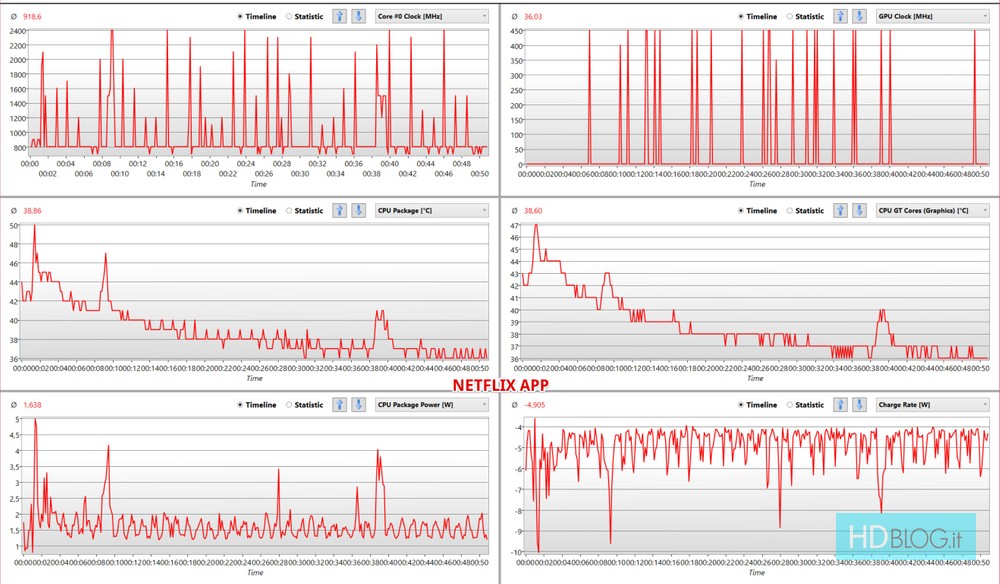Click the down arrow icon in Charge Rate panel
This screenshot has width=1000, height=584.
(x=858, y=405)
